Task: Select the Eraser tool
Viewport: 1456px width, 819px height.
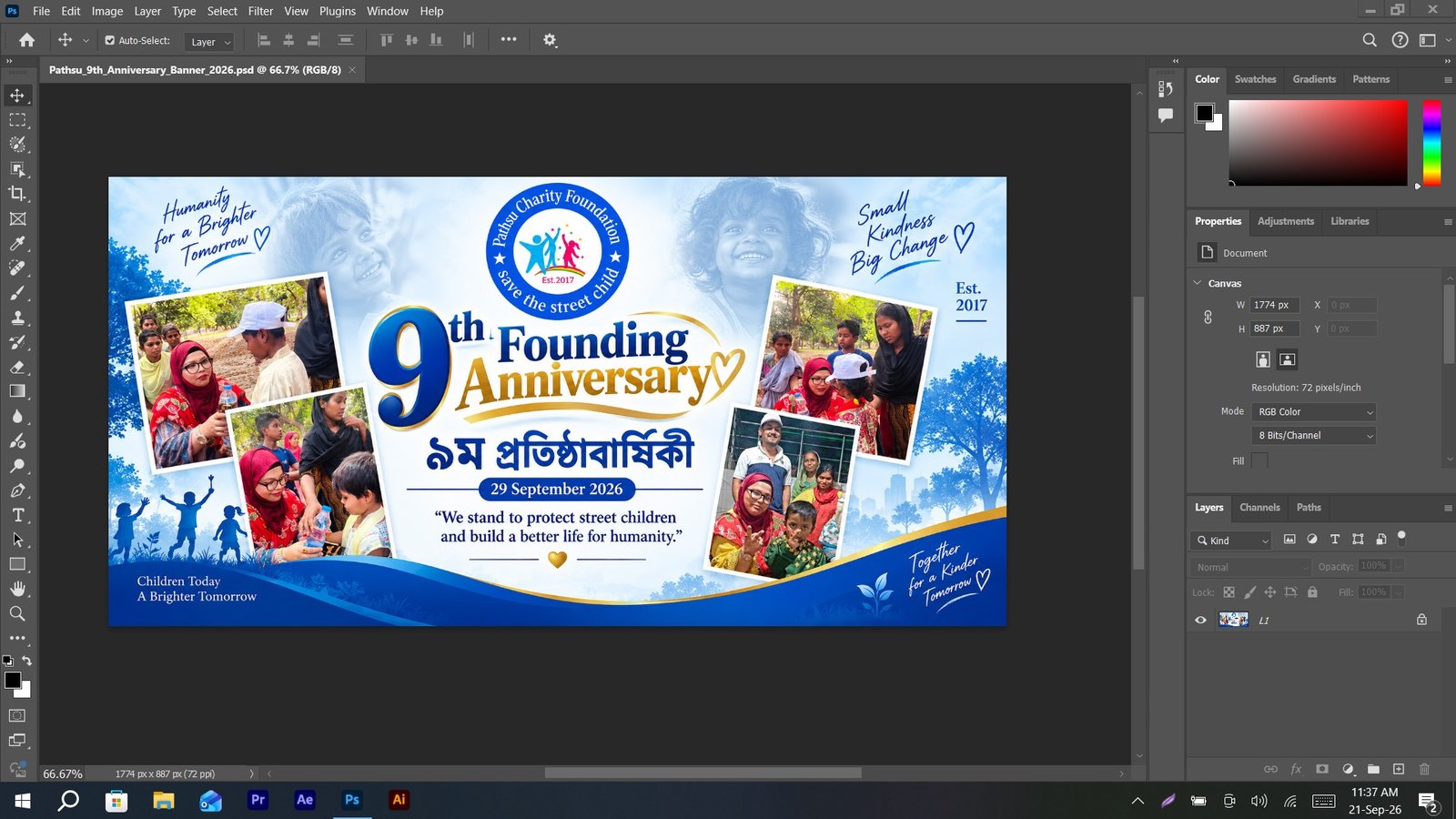Action: (17, 367)
